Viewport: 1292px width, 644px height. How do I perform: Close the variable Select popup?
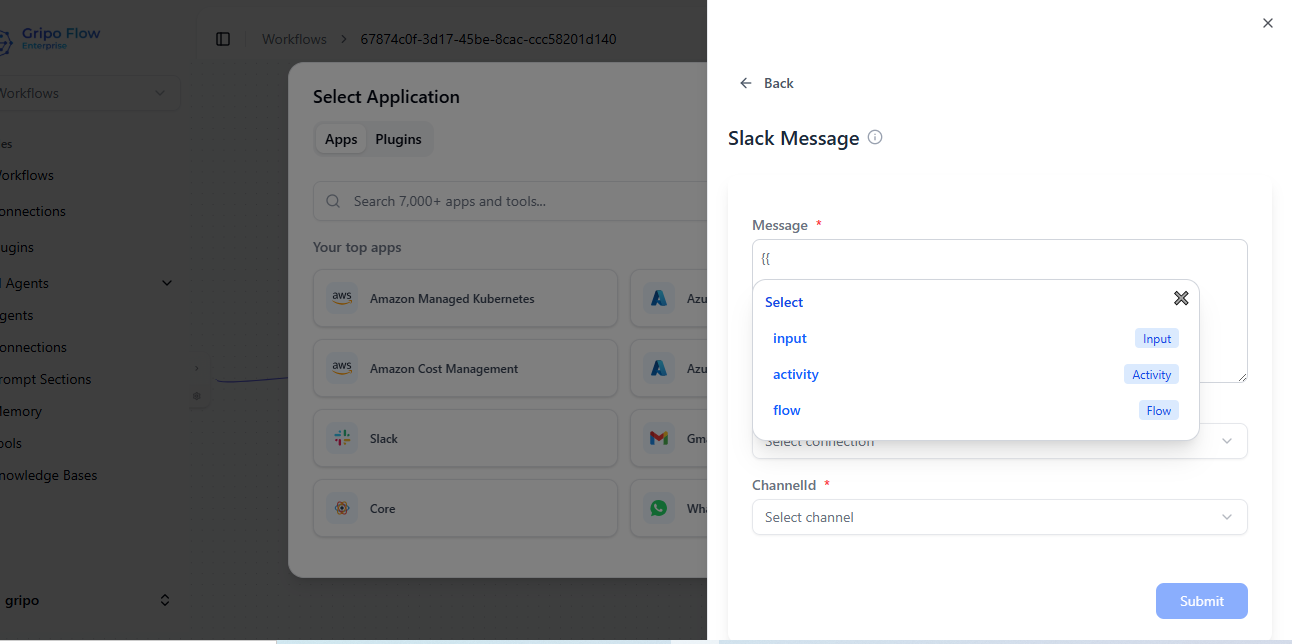(1180, 298)
